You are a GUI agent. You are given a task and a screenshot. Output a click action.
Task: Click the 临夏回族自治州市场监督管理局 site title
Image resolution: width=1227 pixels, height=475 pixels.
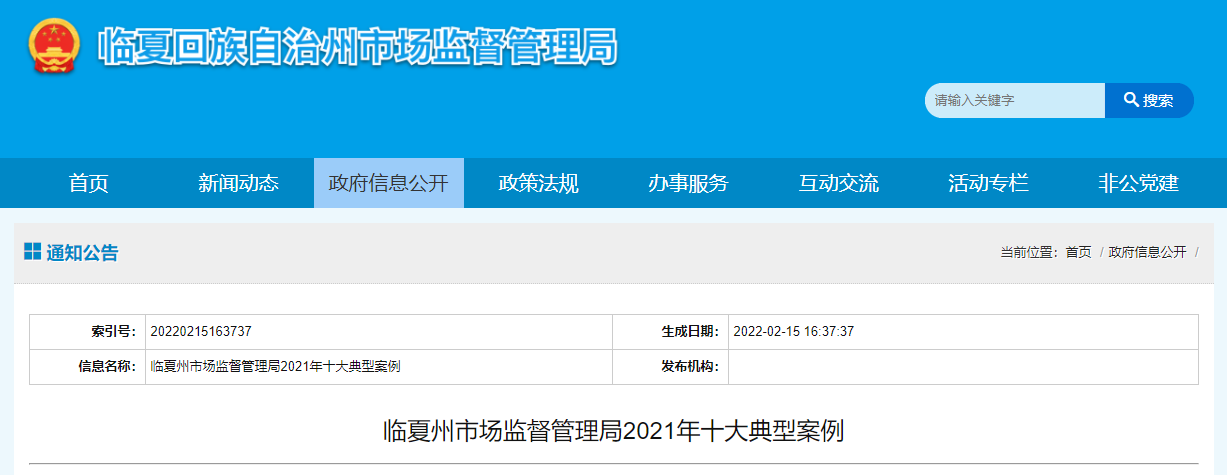358,47
